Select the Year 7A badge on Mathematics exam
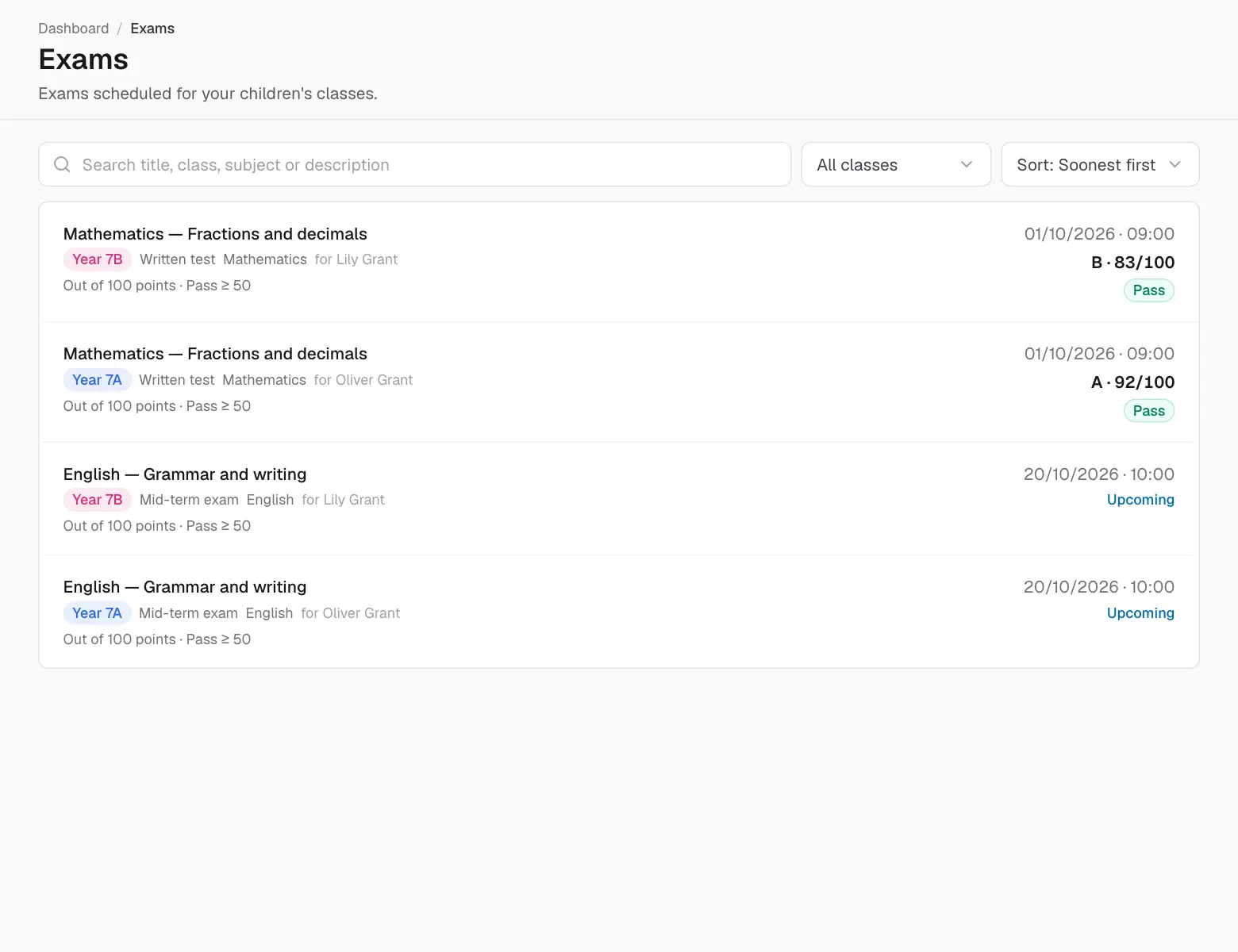The width and height of the screenshot is (1238, 952). tap(97, 380)
